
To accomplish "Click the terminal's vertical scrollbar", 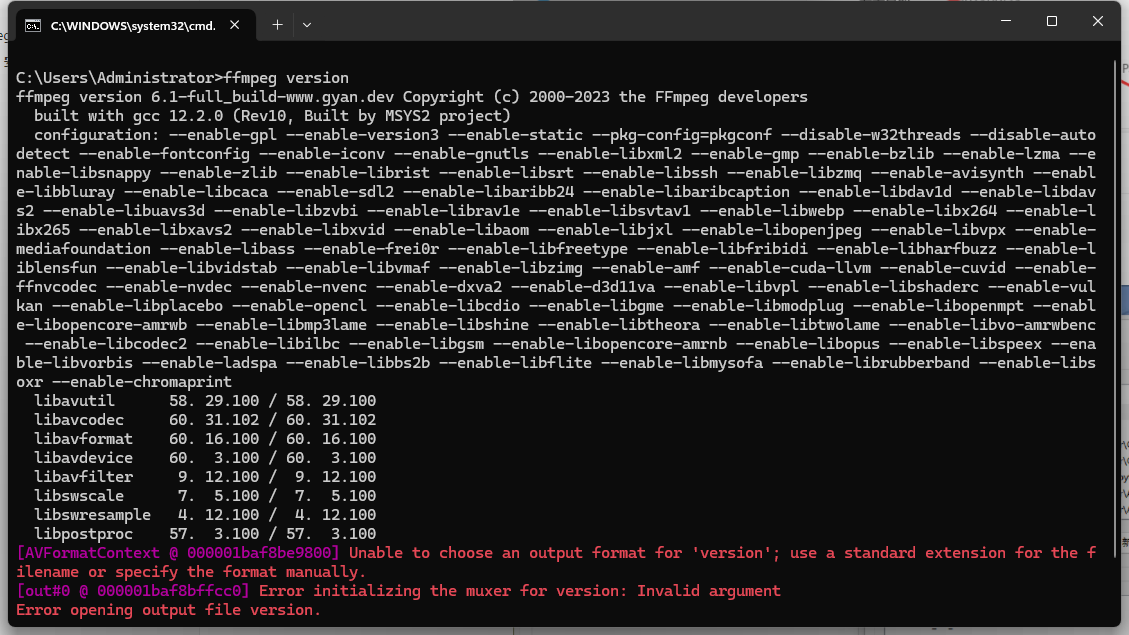I will click(1117, 310).
